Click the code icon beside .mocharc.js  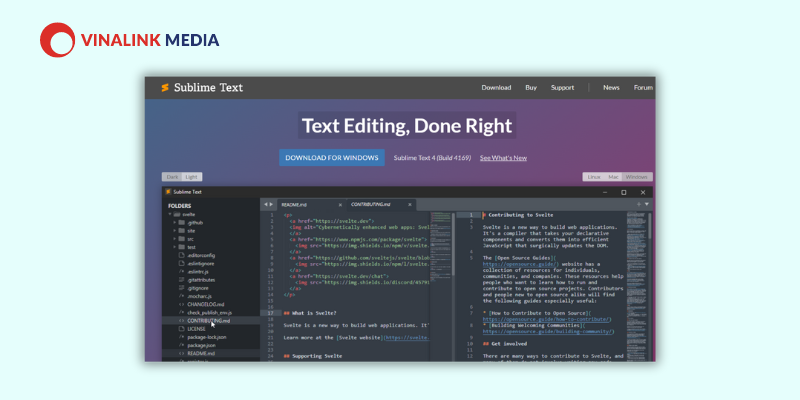[182, 296]
